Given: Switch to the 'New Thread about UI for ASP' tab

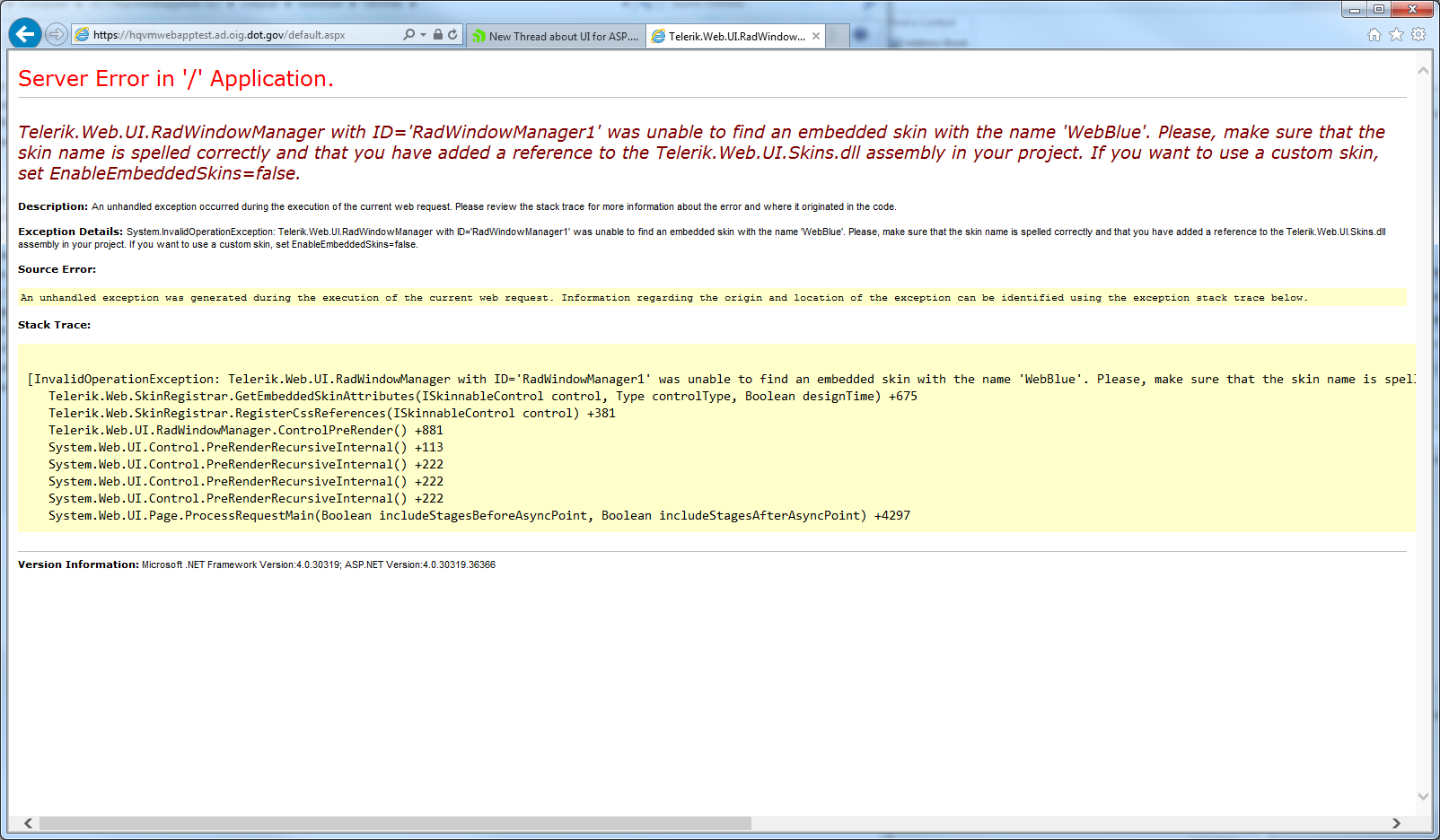Looking at the screenshot, I should point(556,36).
